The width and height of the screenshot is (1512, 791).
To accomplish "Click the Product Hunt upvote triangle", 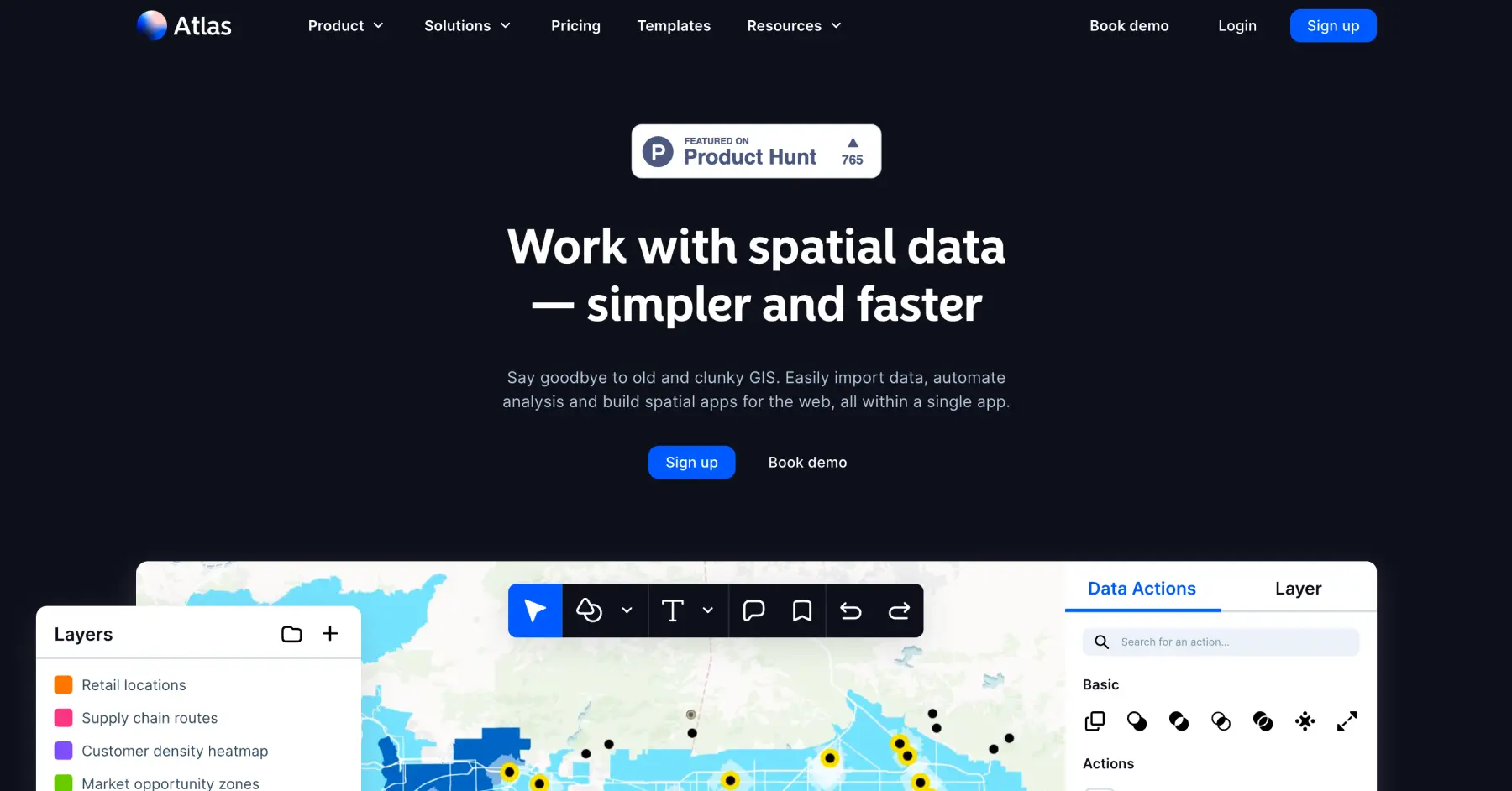I will 853,142.
